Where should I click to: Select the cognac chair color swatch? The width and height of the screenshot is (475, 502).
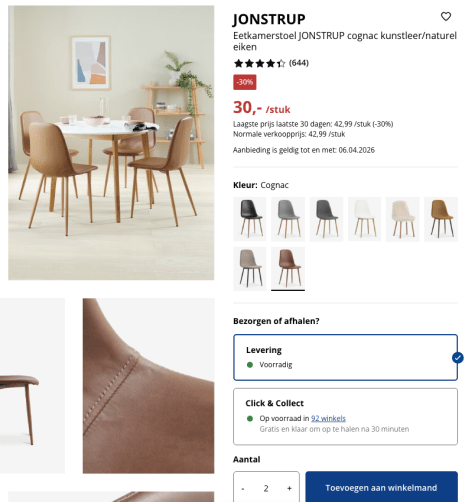tap(288, 269)
